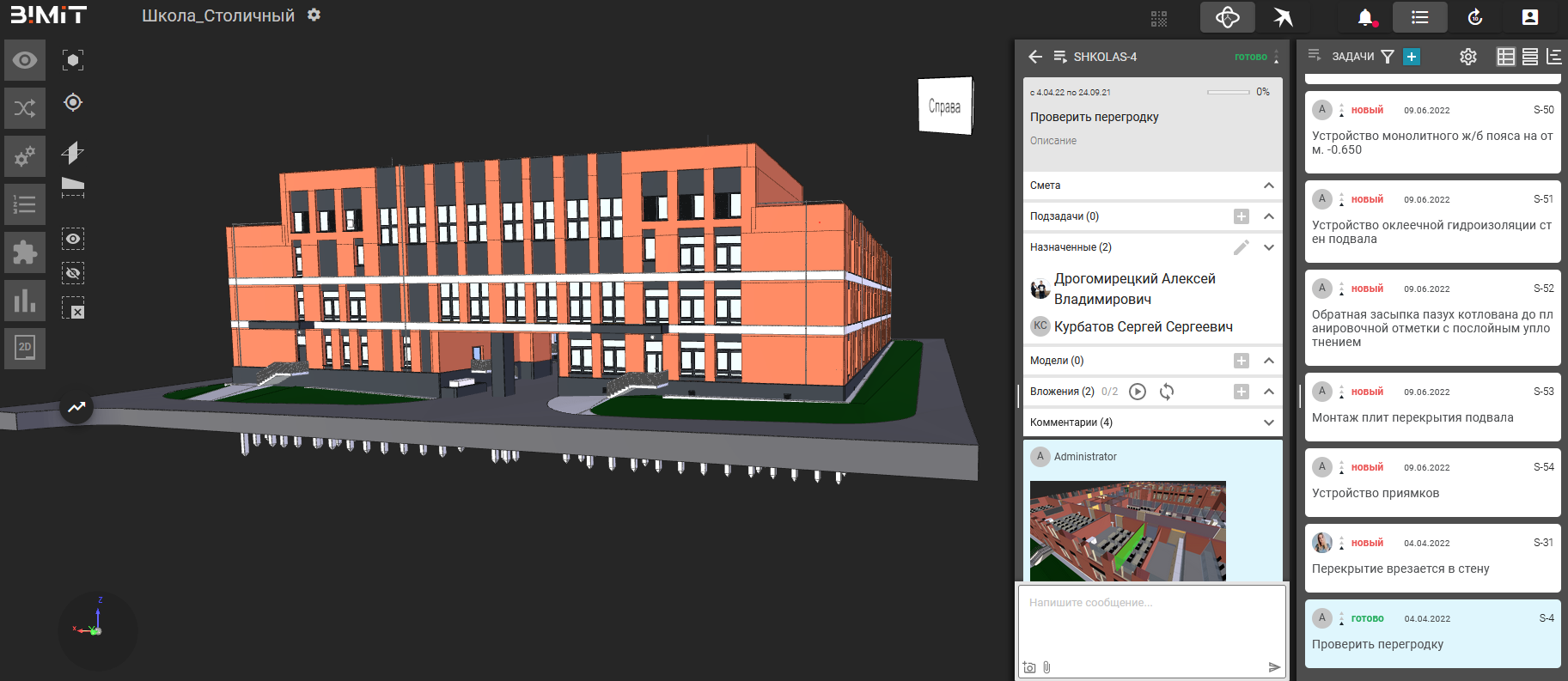Click the notifications bell
The height and width of the screenshot is (681, 1568).
(x=1365, y=17)
